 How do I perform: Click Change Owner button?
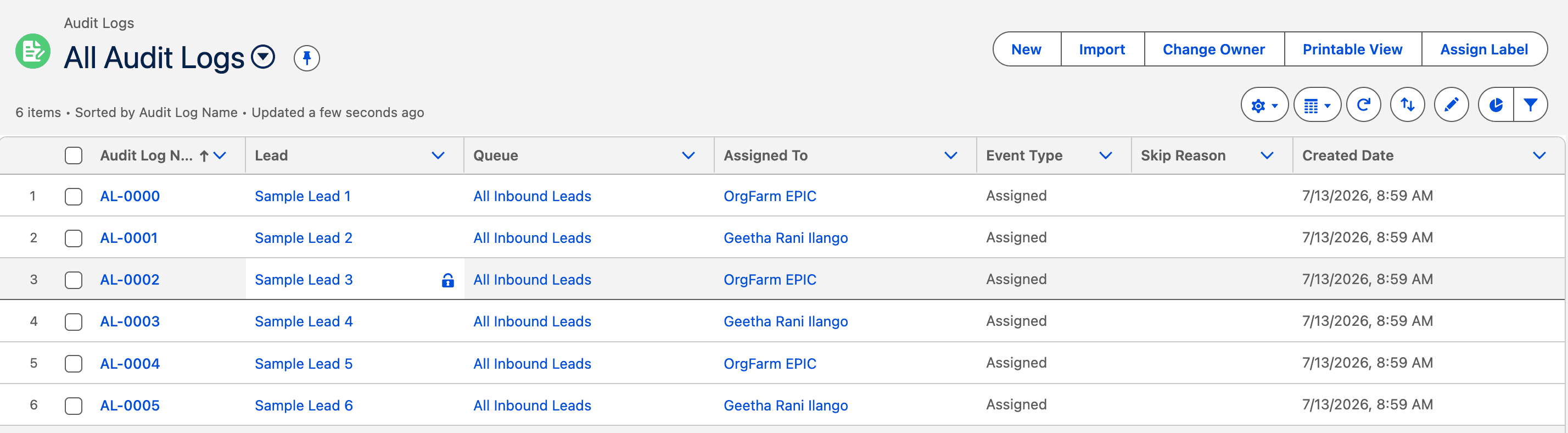click(1214, 49)
